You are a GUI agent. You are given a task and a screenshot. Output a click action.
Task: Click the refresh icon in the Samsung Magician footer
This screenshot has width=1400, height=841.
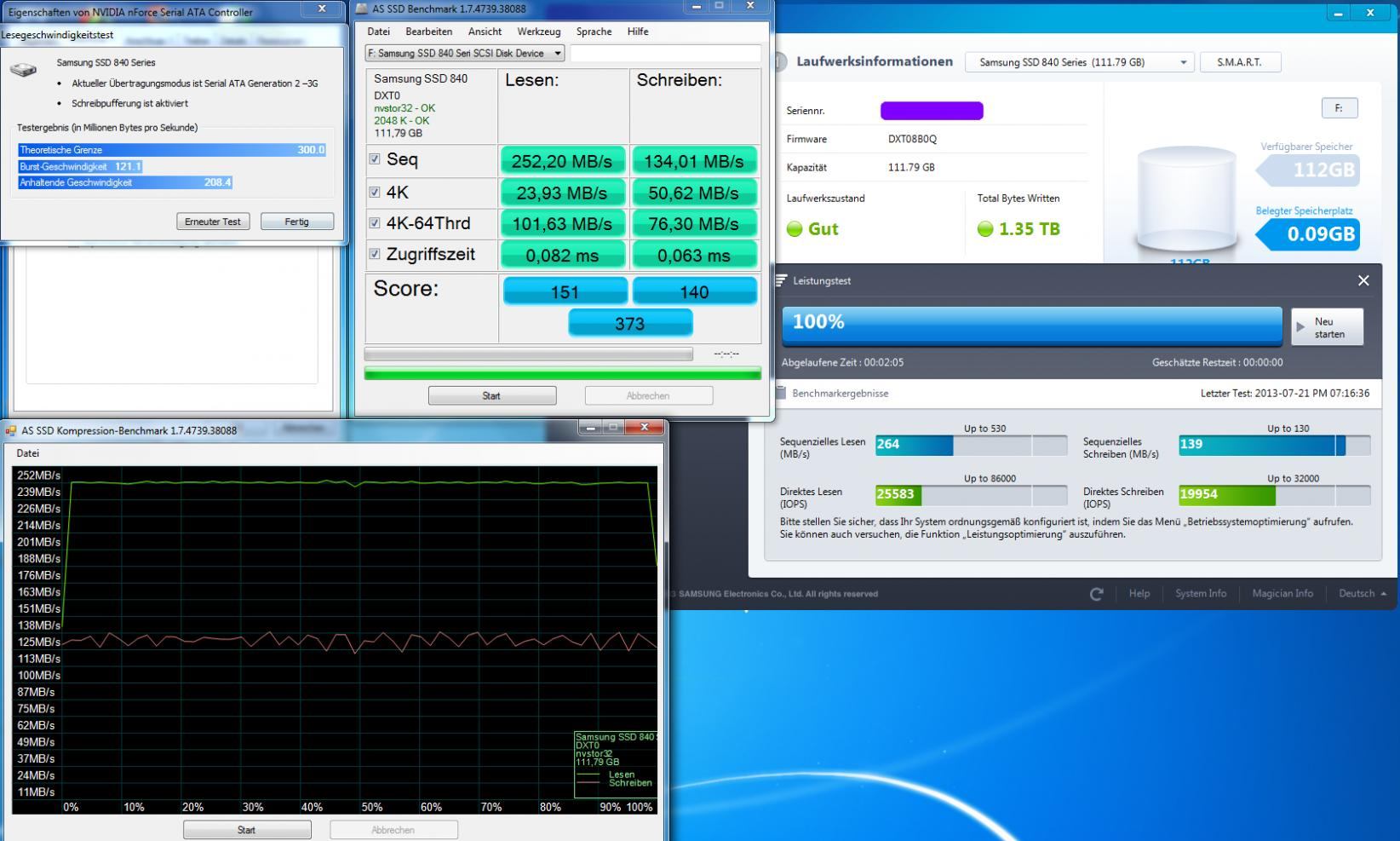click(x=1097, y=594)
